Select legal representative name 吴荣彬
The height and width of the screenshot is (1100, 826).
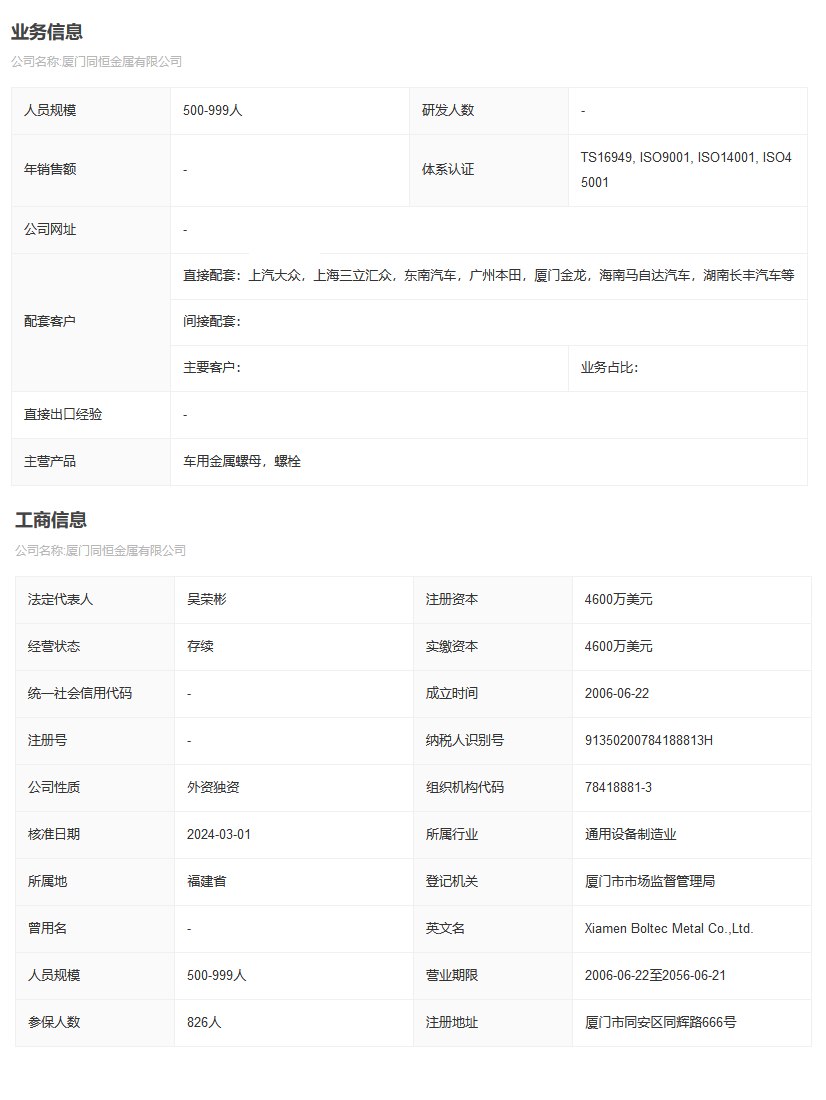tap(207, 600)
